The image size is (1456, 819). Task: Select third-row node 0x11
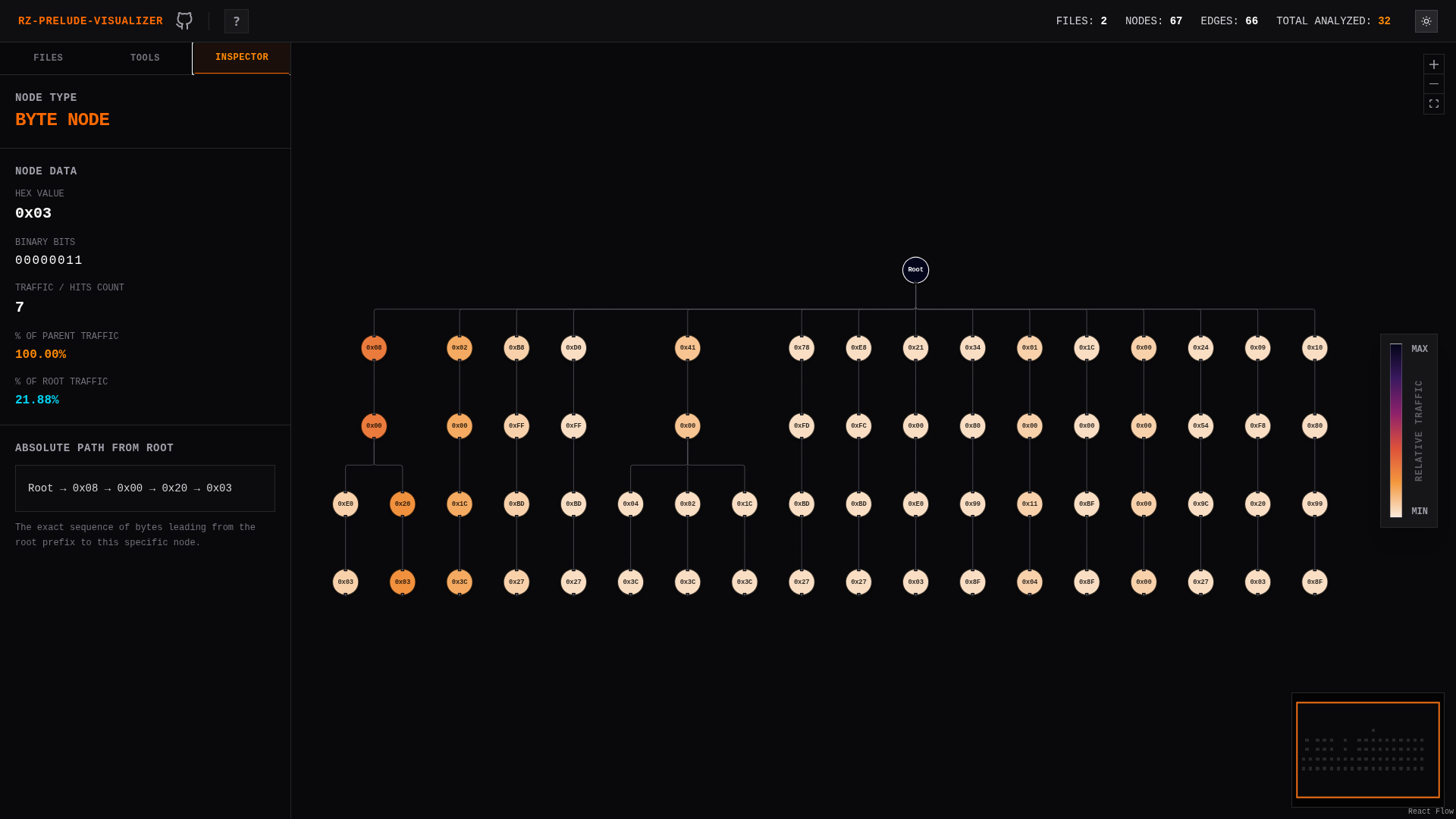pos(1030,504)
